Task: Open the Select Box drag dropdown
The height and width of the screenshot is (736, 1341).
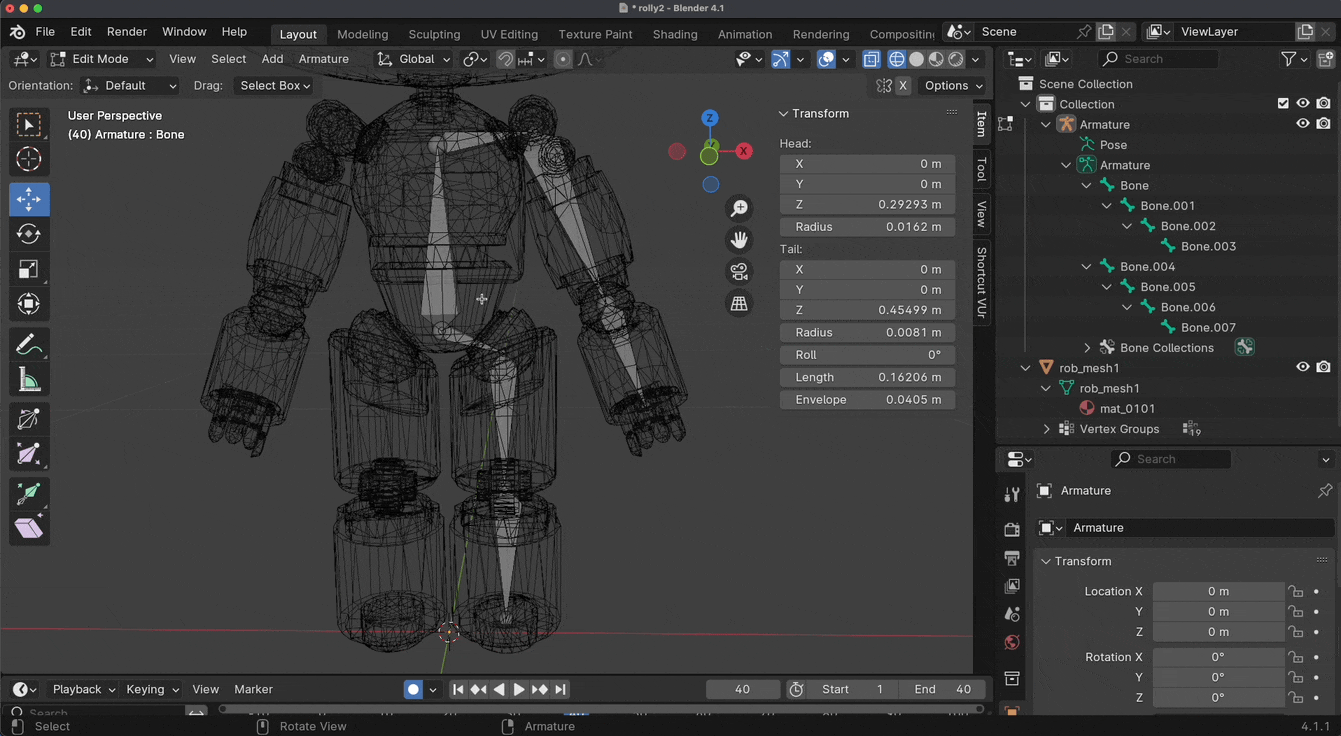Action: point(274,86)
